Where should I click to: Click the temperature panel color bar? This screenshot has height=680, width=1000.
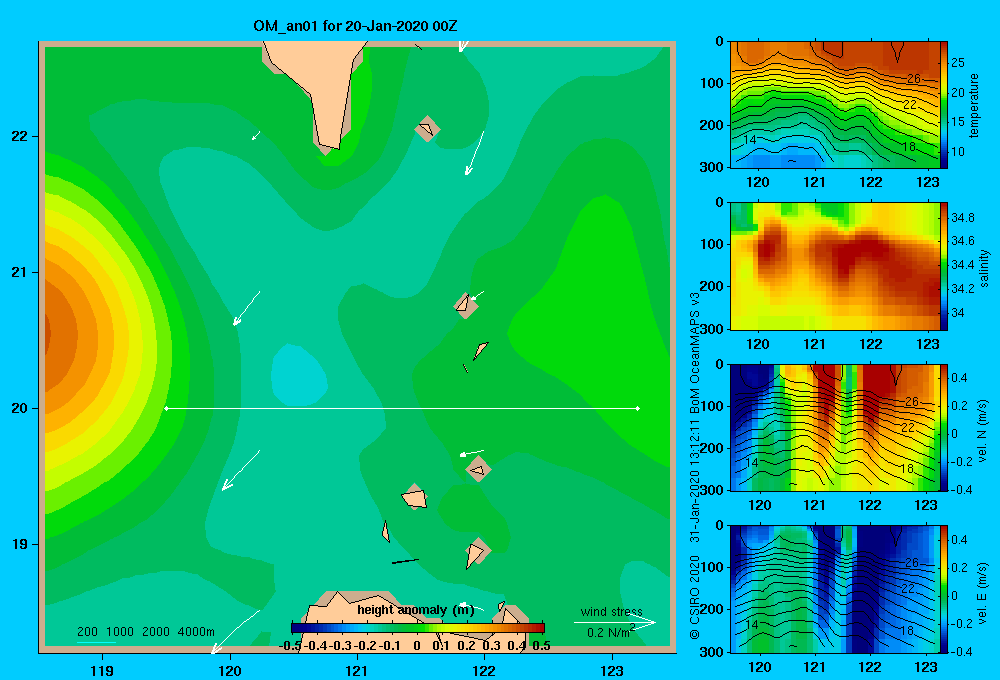tap(944, 105)
